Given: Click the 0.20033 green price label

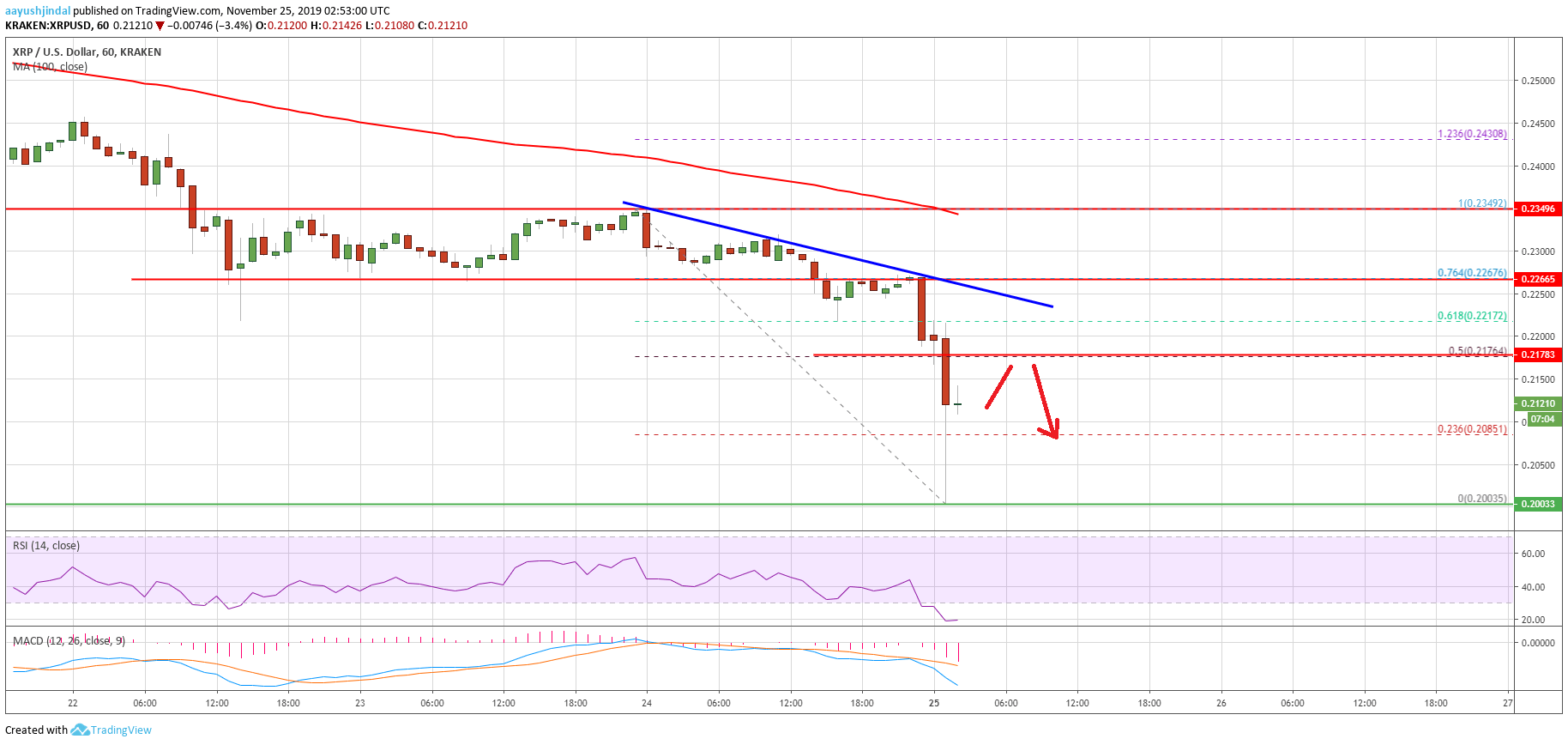Looking at the screenshot, I should pos(1537,504).
